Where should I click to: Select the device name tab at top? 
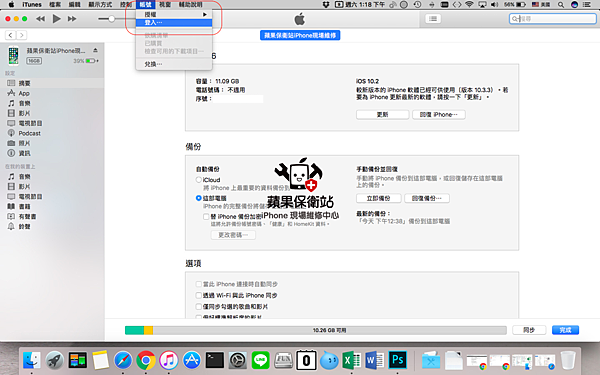[300, 35]
